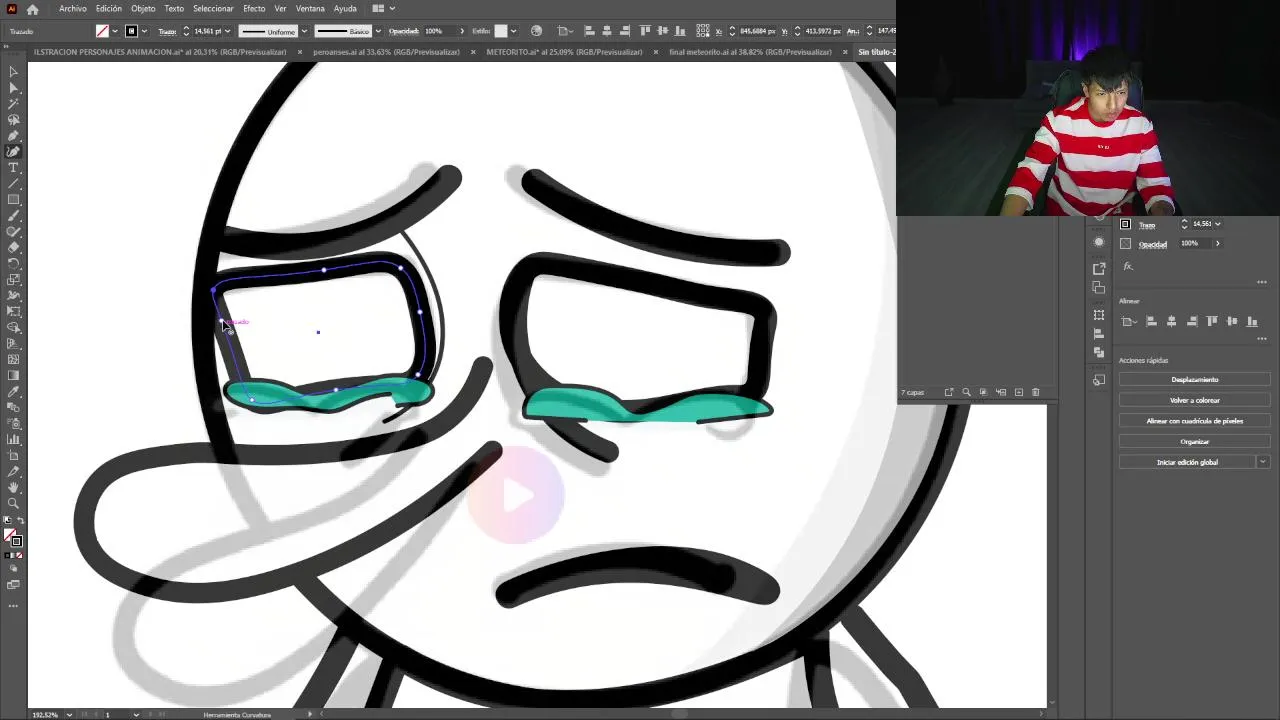The image size is (1280, 720).
Task: Click the opacity 100% field in control bar
Action: pos(440,31)
